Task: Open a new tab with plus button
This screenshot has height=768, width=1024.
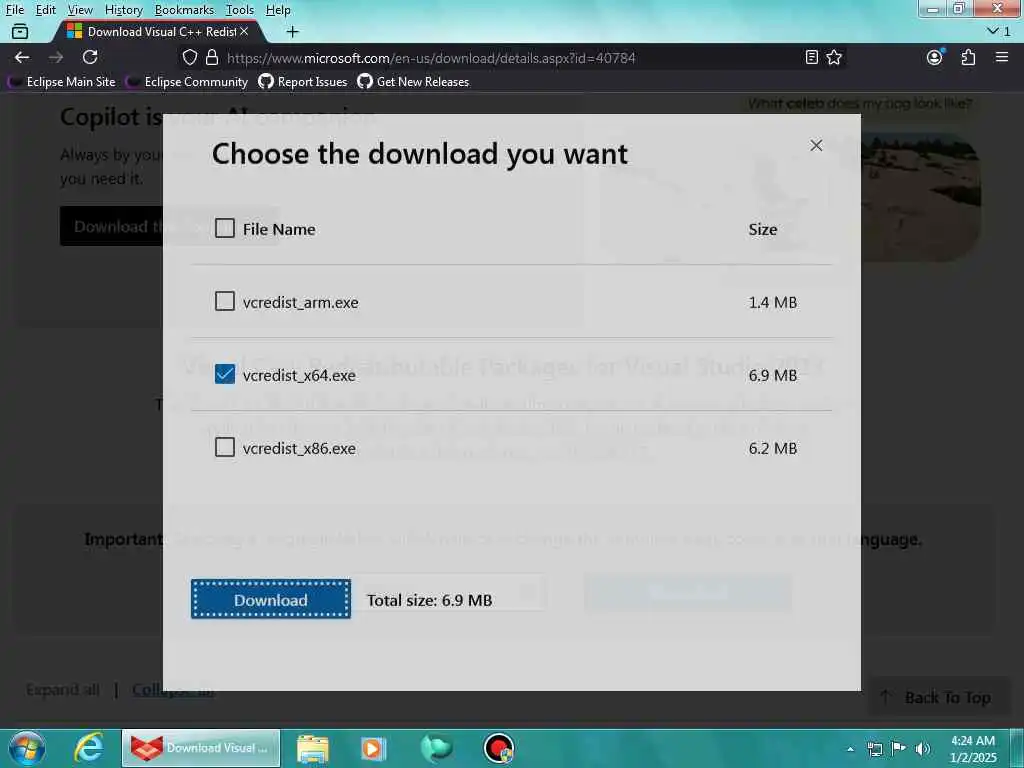Action: pyautogui.click(x=293, y=31)
